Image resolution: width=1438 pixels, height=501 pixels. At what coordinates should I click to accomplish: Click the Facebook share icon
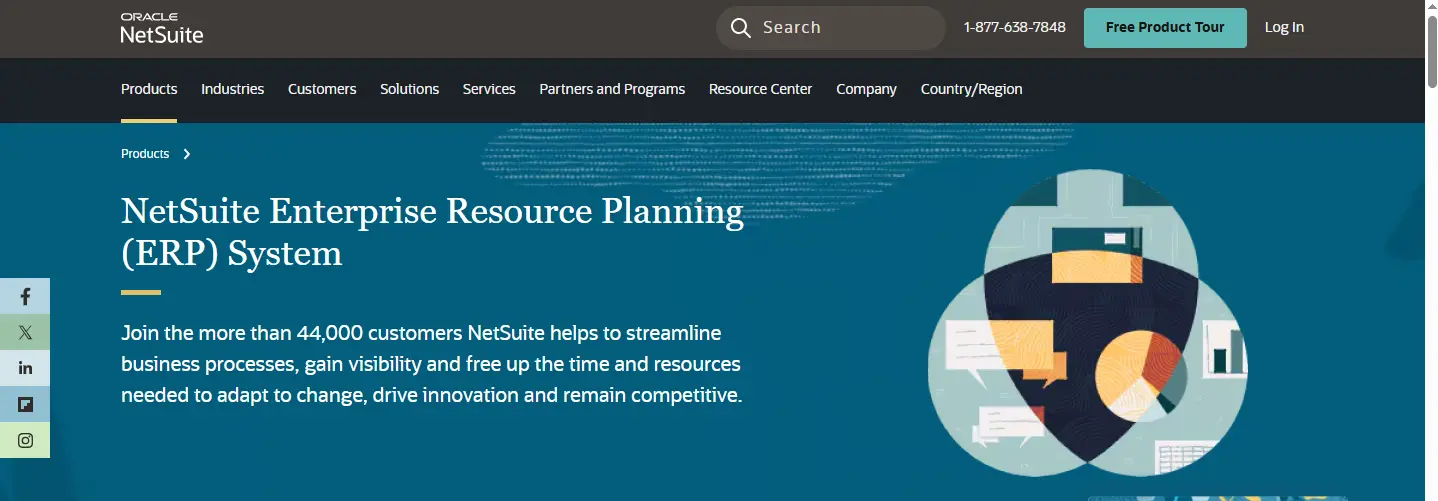pos(25,296)
